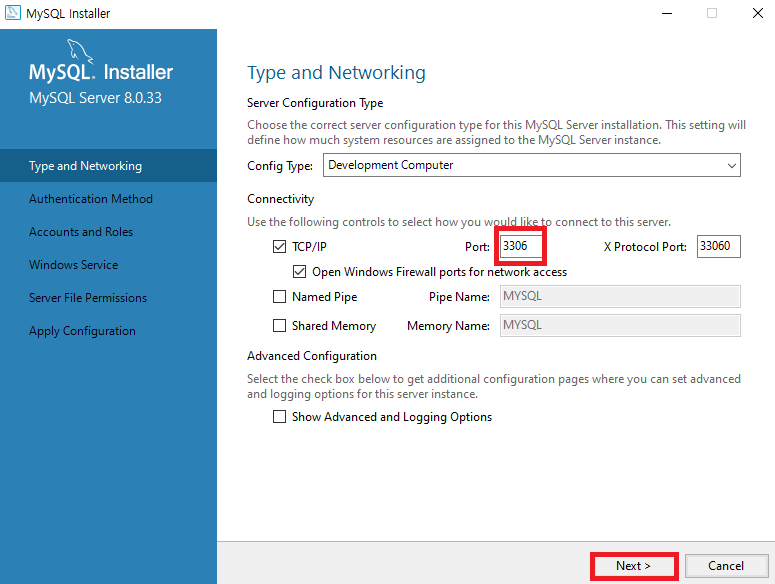Click the Cancel button
The image size is (775, 584).
pos(726,566)
